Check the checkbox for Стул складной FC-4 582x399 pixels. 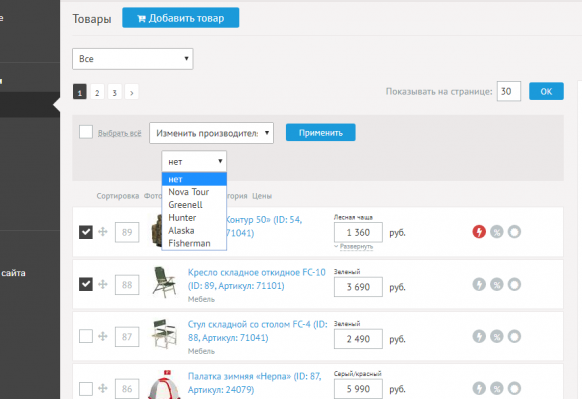(x=86, y=337)
